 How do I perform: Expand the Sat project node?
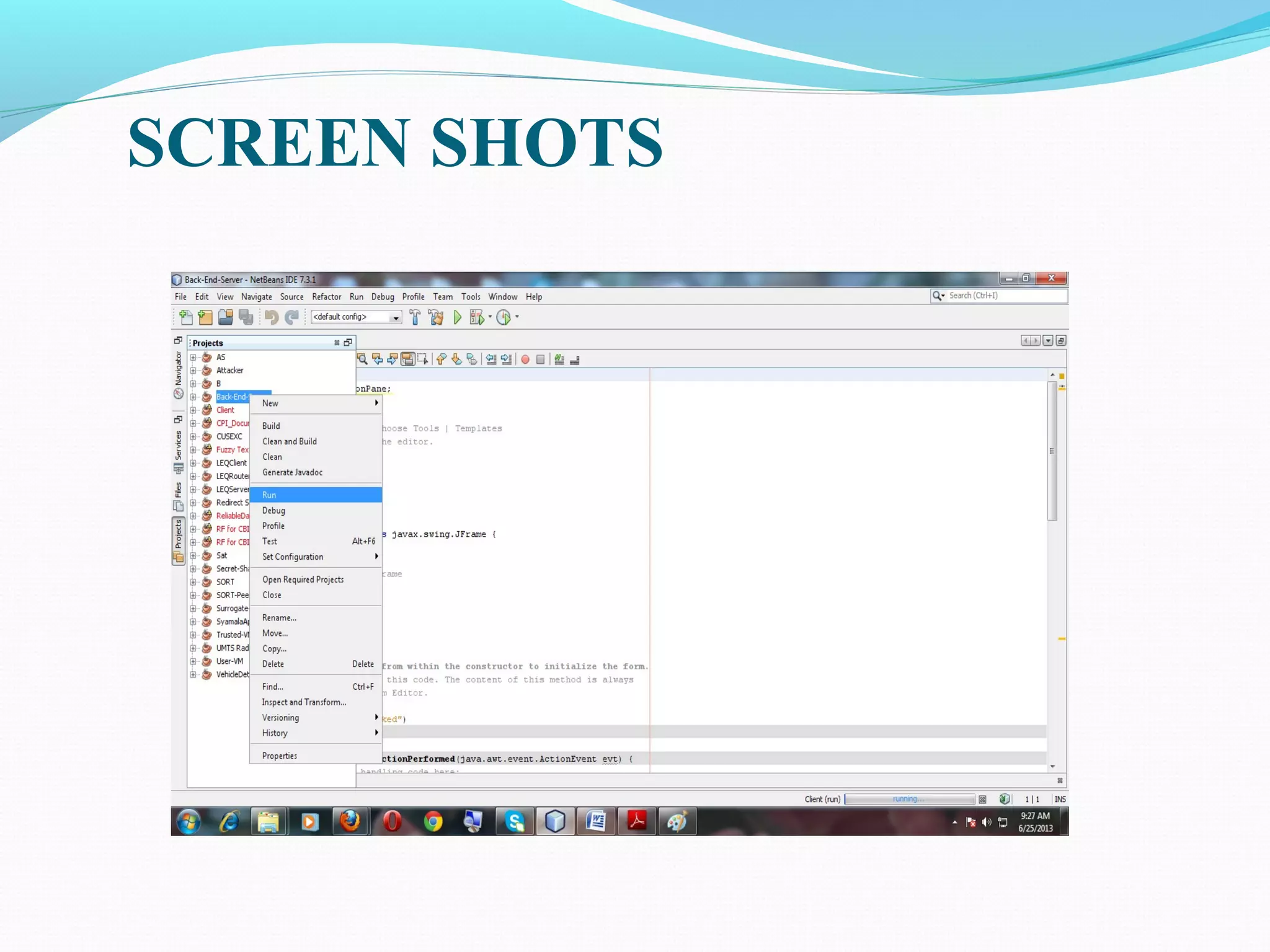(193, 556)
